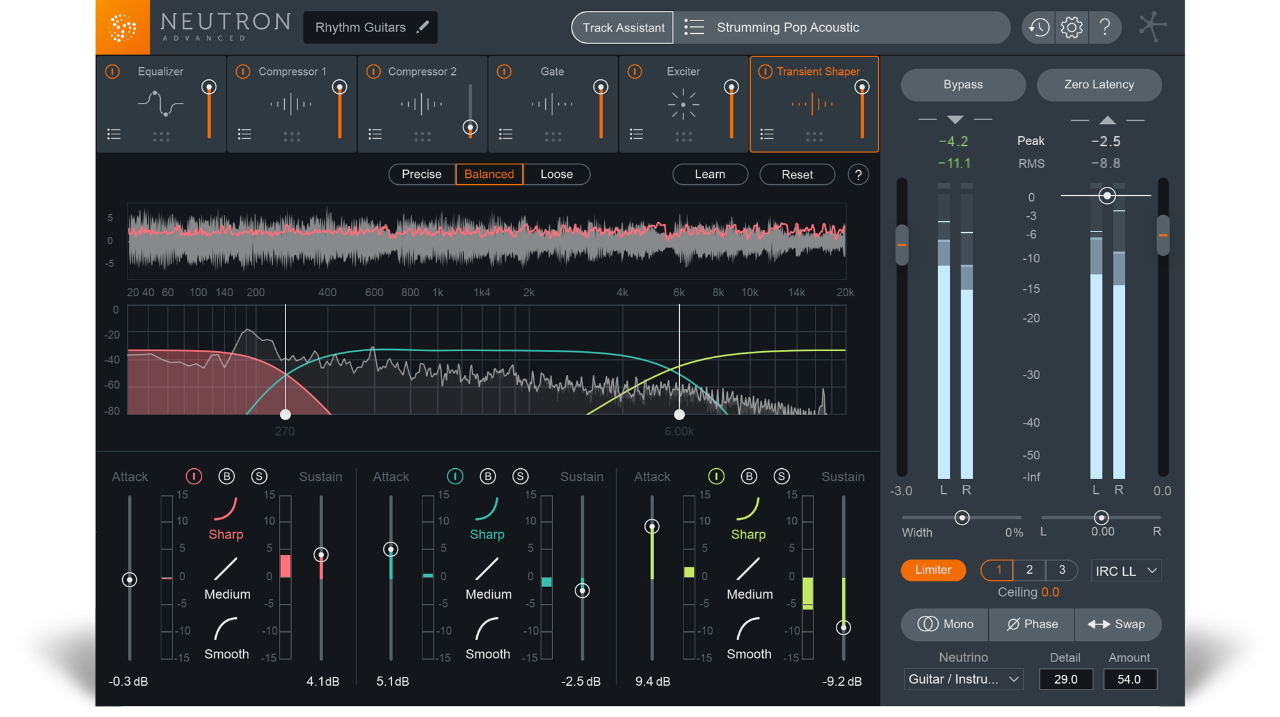This screenshot has width=1280, height=717.
Task: Open settings gear icon
Action: coord(1071,27)
